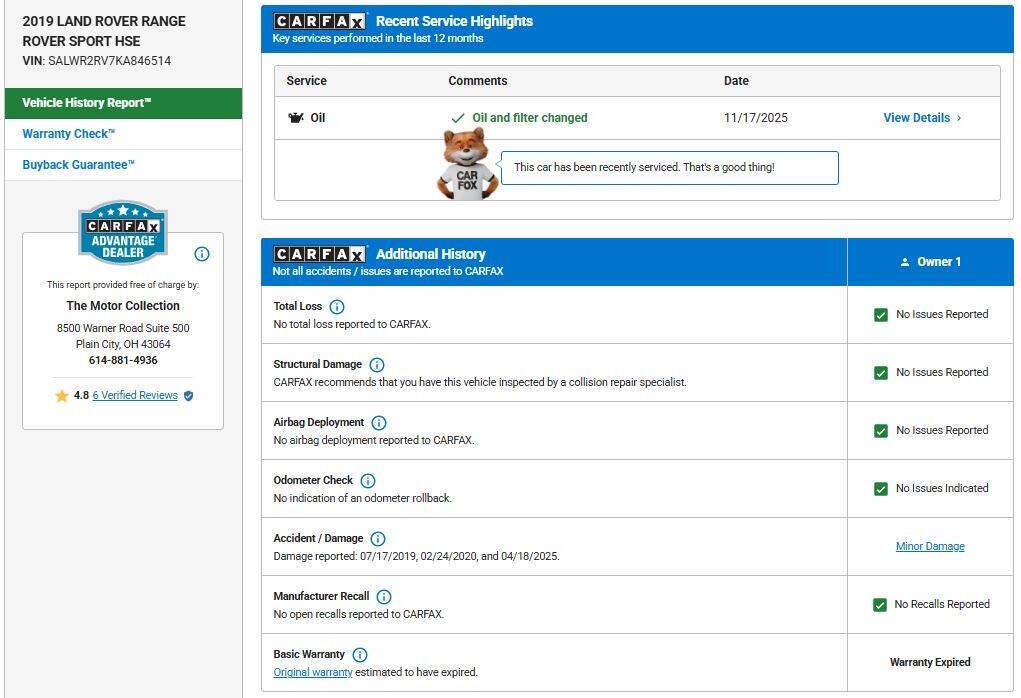This screenshot has width=1021, height=698.
Task: Open 6 Verified Reviews link
Action: (135, 396)
